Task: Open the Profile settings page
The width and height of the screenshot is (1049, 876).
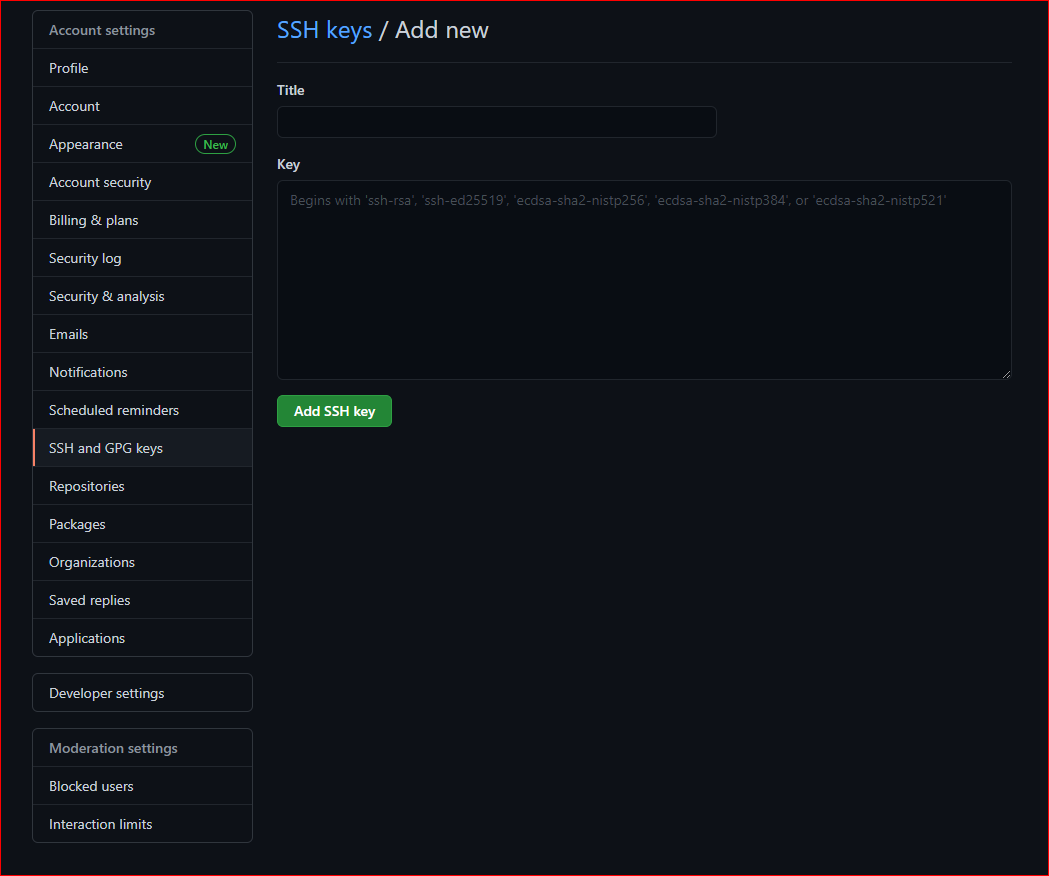Action: [69, 68]
